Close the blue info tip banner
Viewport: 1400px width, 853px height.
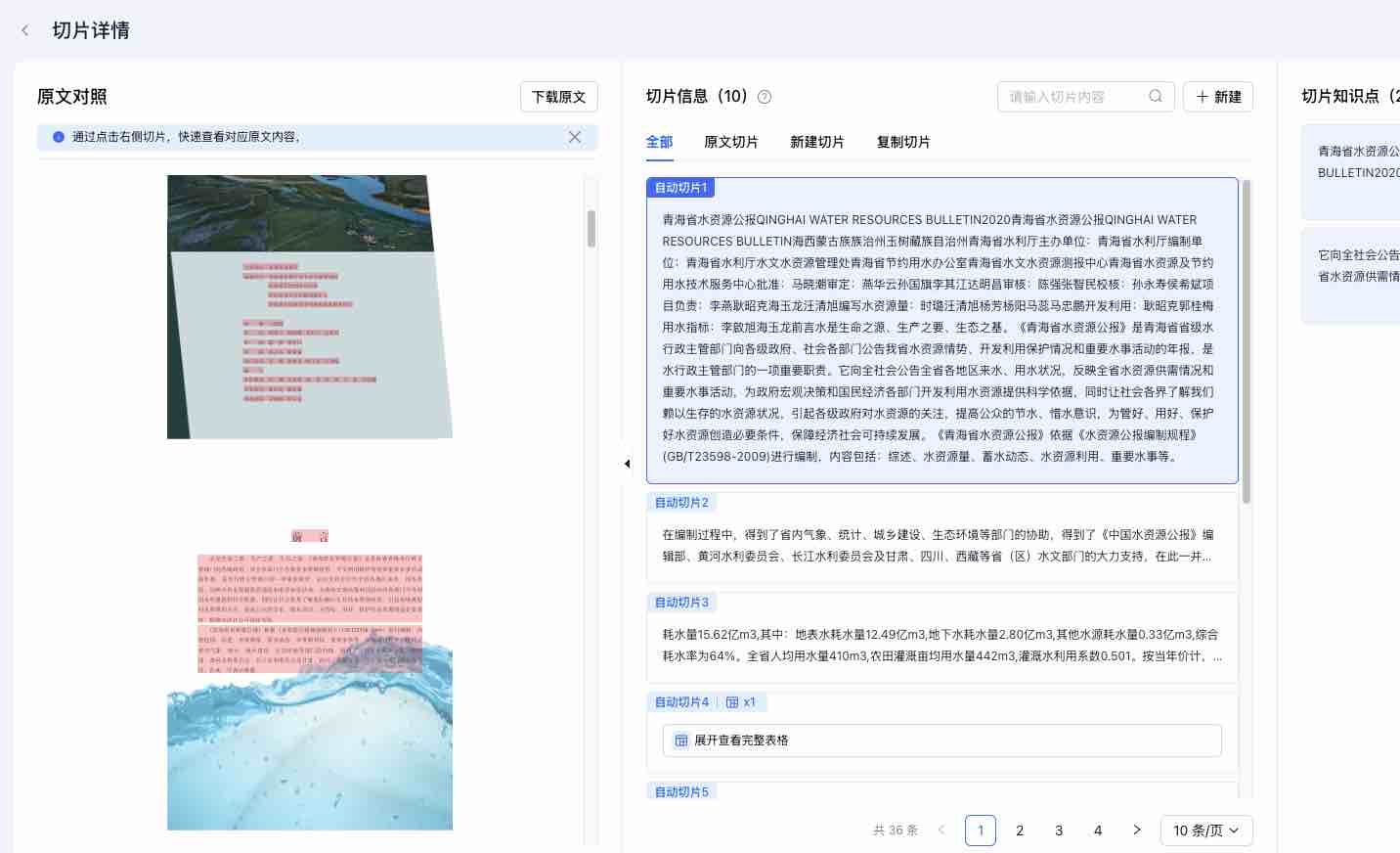[x=575, y=137]
